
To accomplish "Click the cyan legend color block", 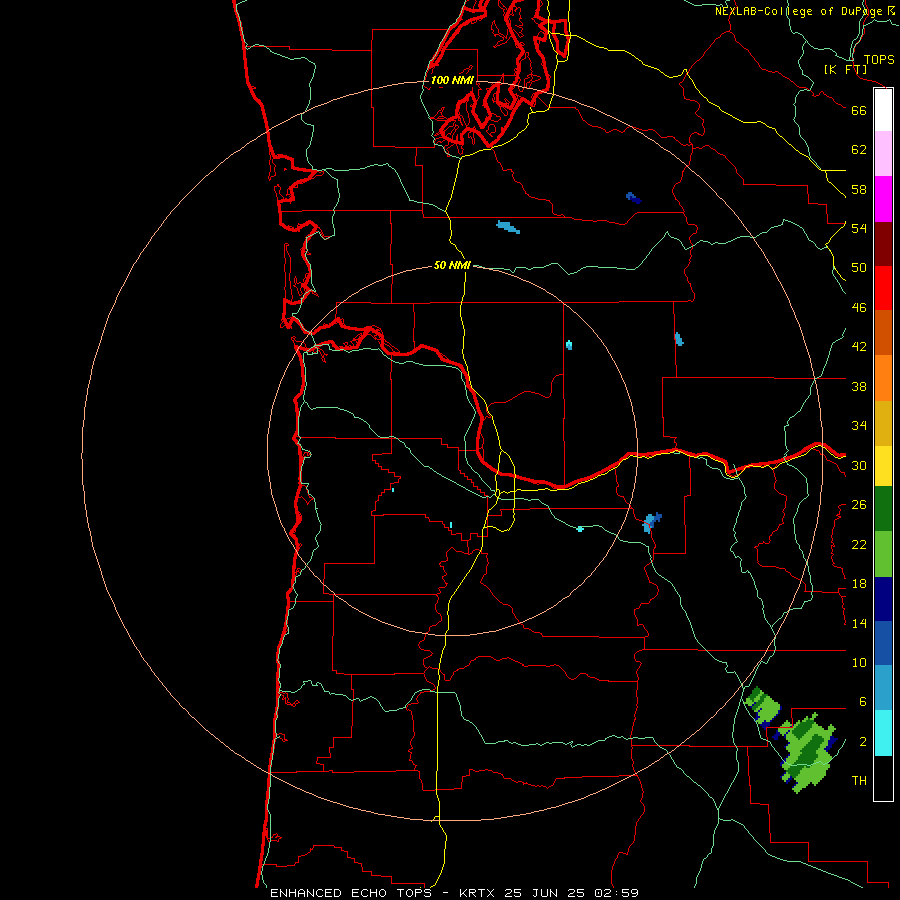I will (883, 733).
